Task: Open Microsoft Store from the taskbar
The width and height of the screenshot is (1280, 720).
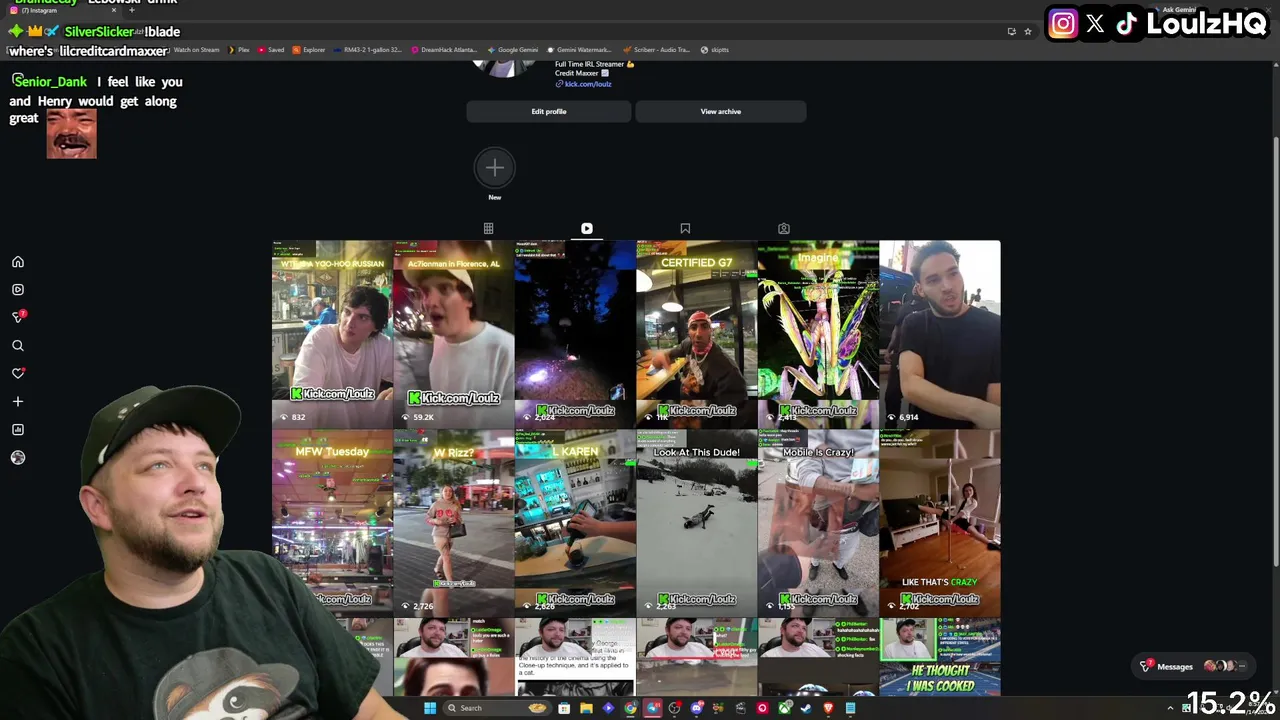Action: click(x=564, y=708)
